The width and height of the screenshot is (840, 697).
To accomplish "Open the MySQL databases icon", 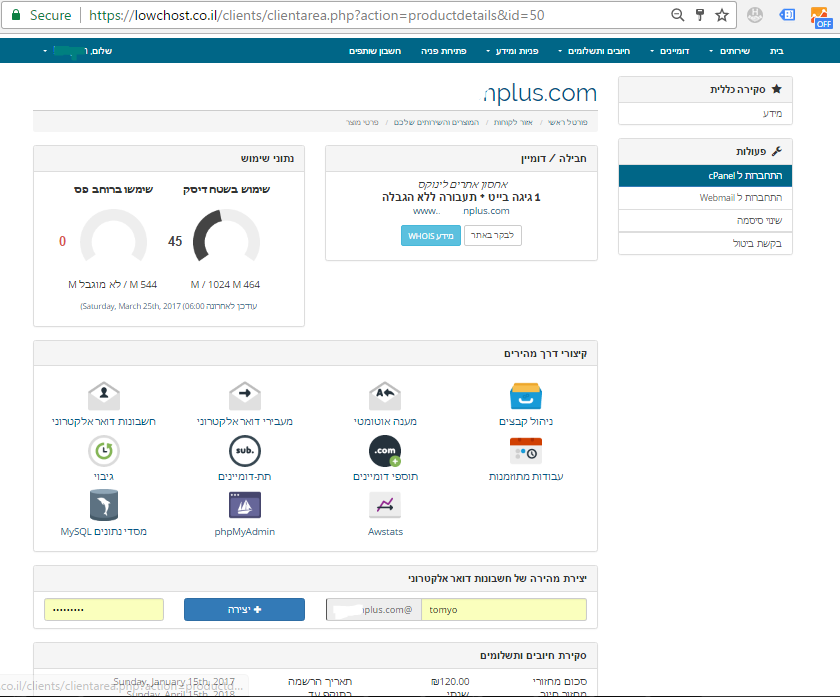I will click(x=104, y=506).
